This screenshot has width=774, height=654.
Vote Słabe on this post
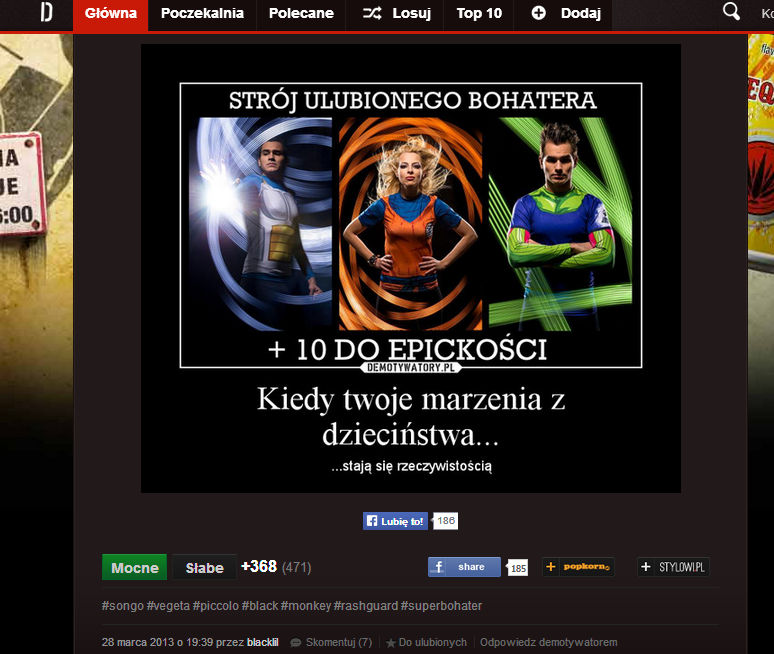coord(204,567)
